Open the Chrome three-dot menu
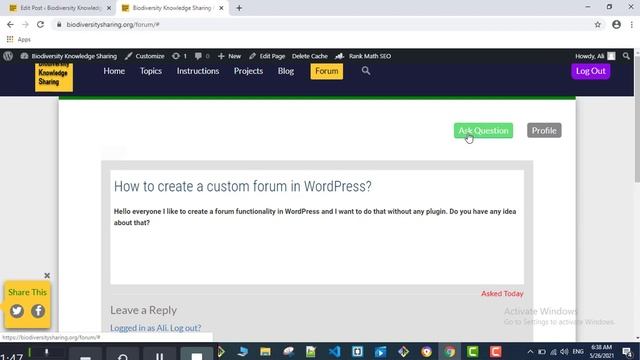 [632, 24]
